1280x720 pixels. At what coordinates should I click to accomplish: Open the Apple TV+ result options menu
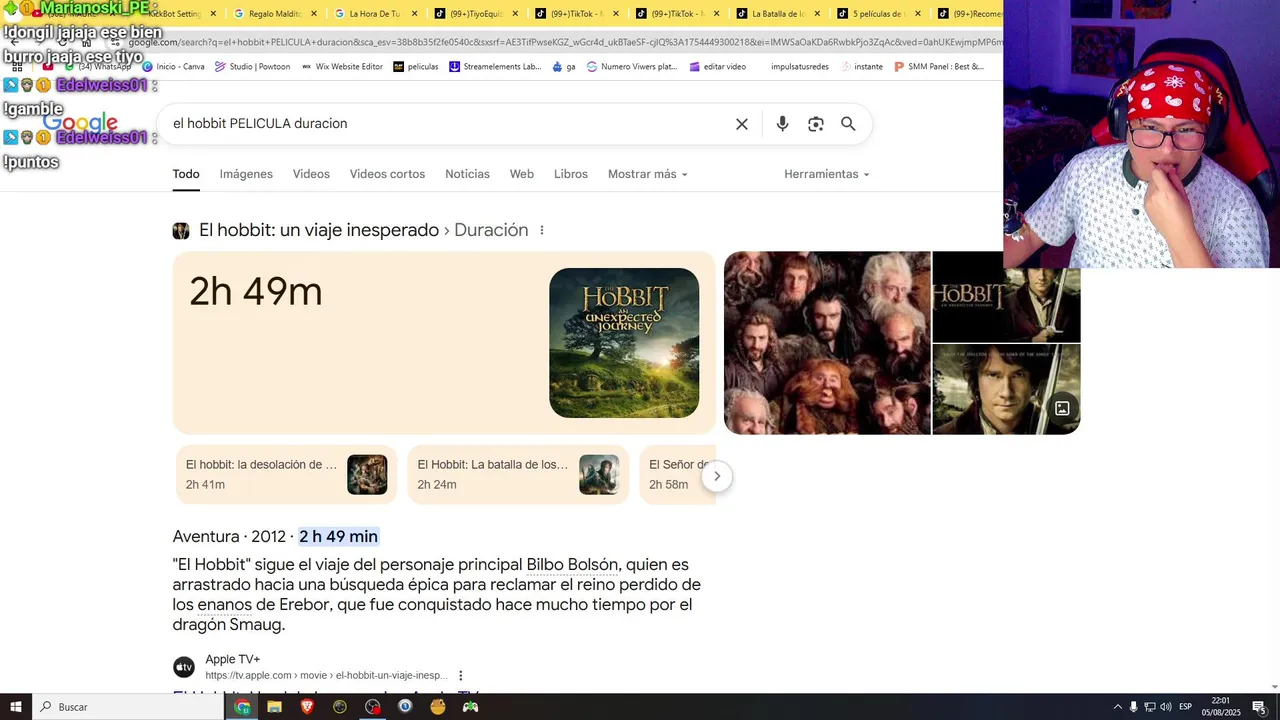click(461, 676)
